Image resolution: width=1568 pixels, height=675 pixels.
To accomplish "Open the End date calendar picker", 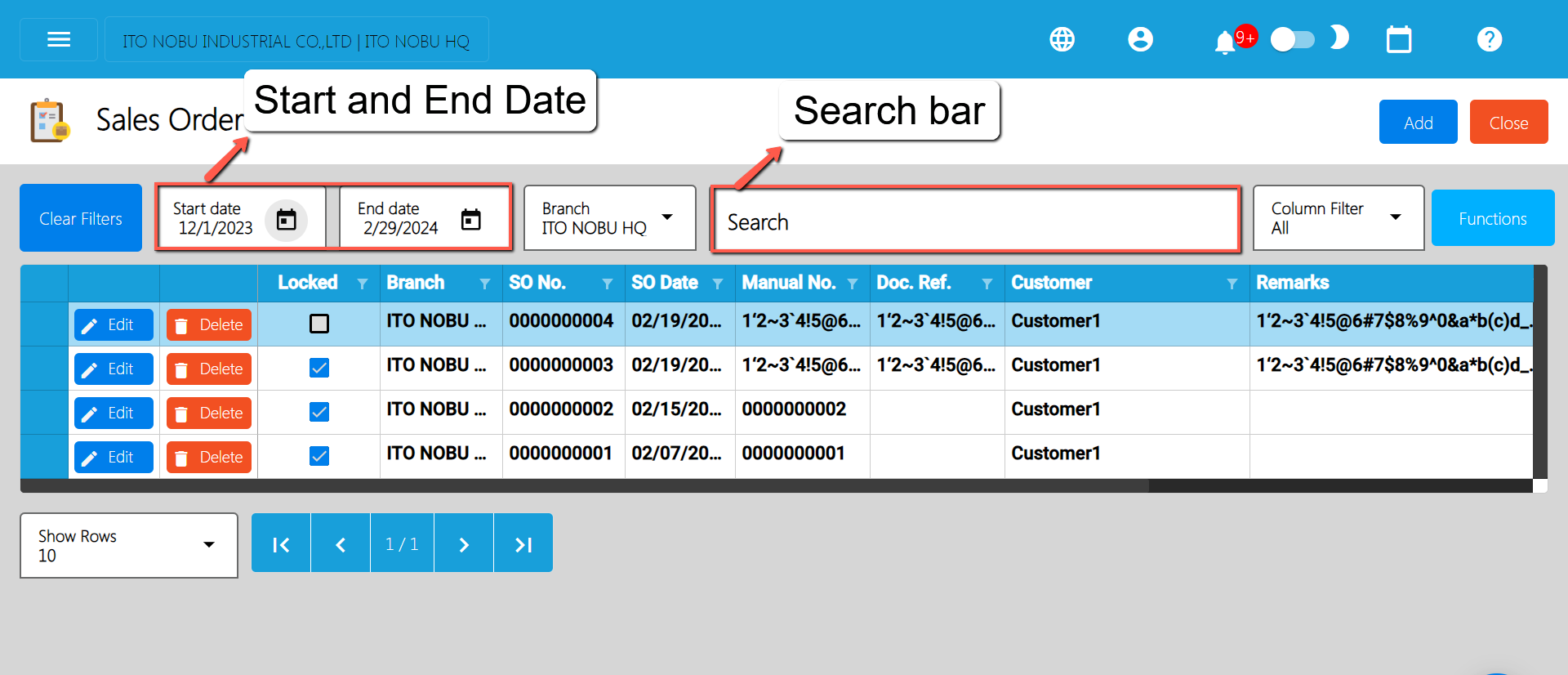I will tap(470, 219).
